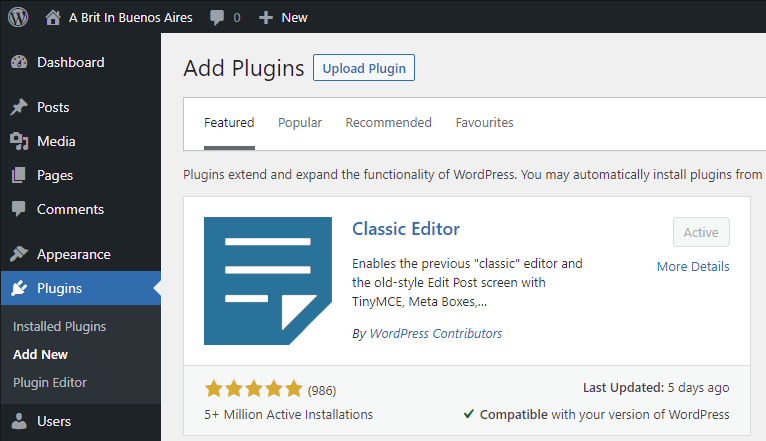This screenshot has width=766, height=441.
Task: Click the WordPress logo icon
Action: click(18, 17)
